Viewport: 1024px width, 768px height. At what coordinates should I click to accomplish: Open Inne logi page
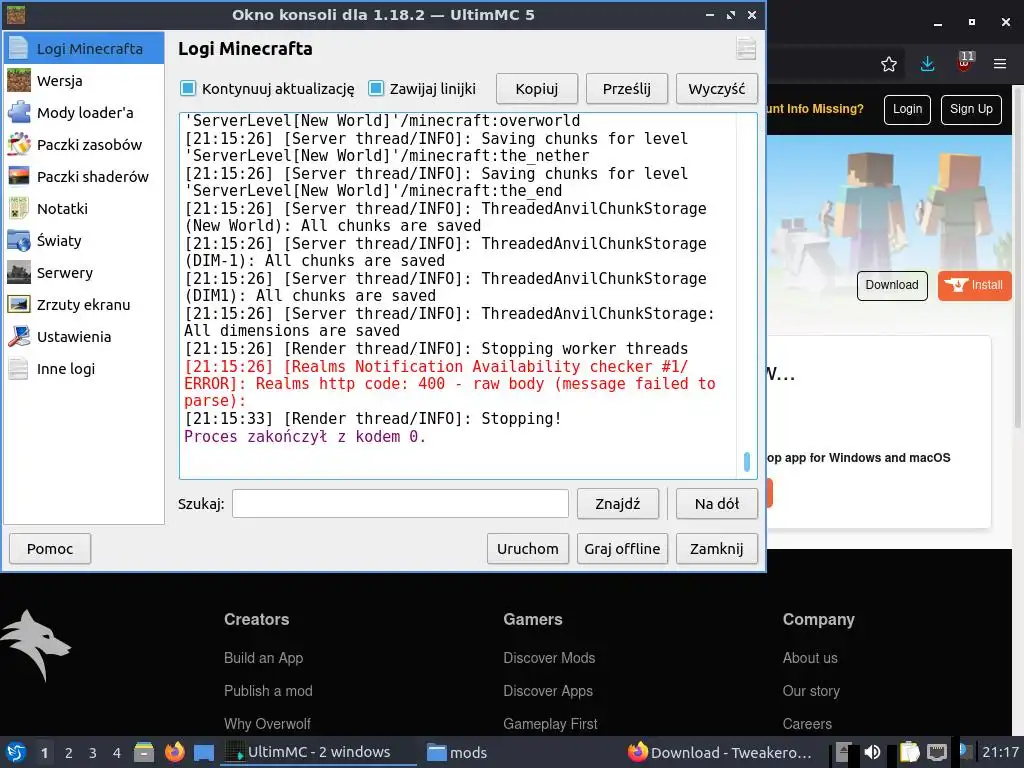tap(84, 368)
